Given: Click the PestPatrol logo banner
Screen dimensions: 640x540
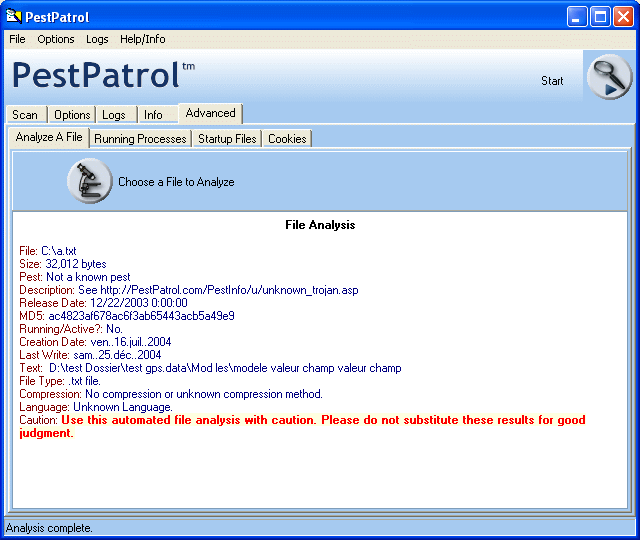Looking at the screenshot, I should click(x=104, y=75).
